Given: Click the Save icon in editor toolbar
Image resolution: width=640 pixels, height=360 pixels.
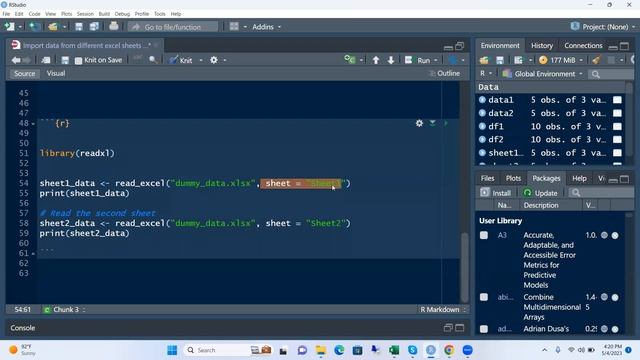Looking at the screenshot, I should (65, 60).
